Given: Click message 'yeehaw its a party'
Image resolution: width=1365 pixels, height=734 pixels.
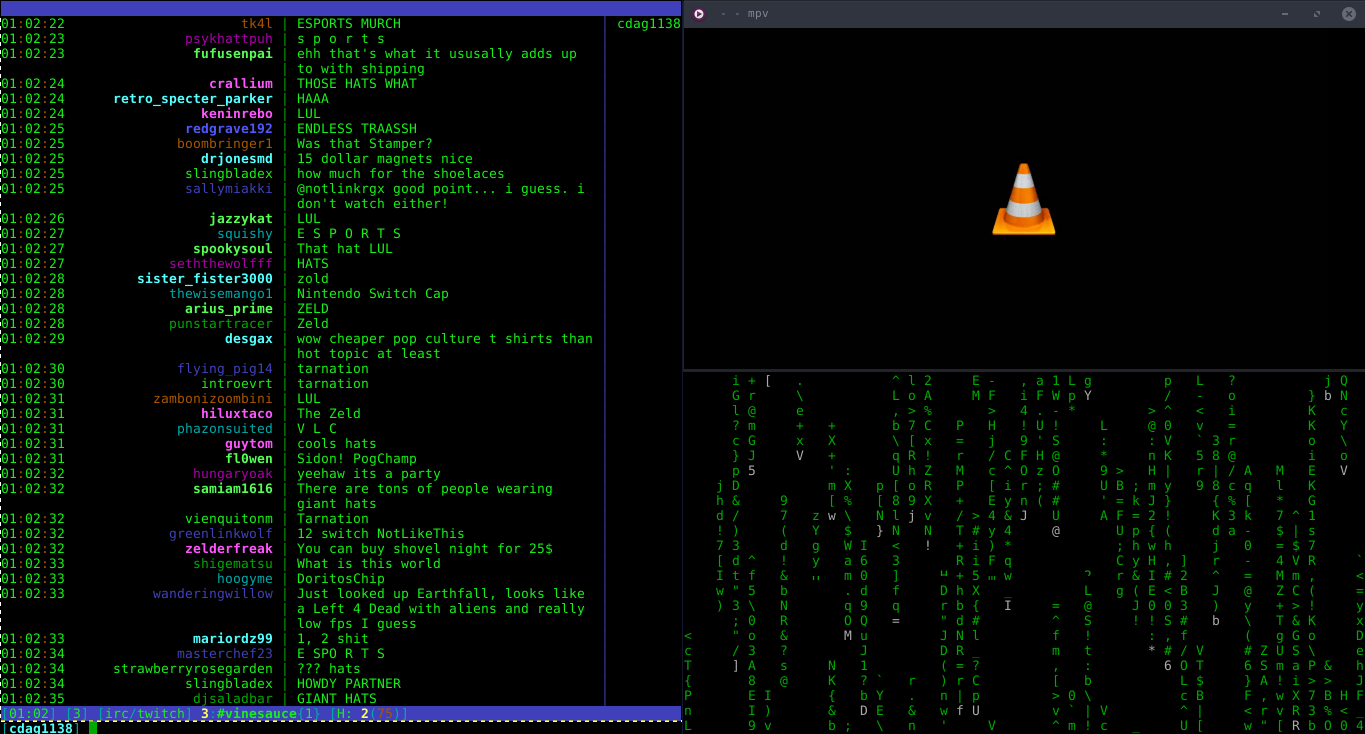Looking at the screenshot, I should [369, 474].
